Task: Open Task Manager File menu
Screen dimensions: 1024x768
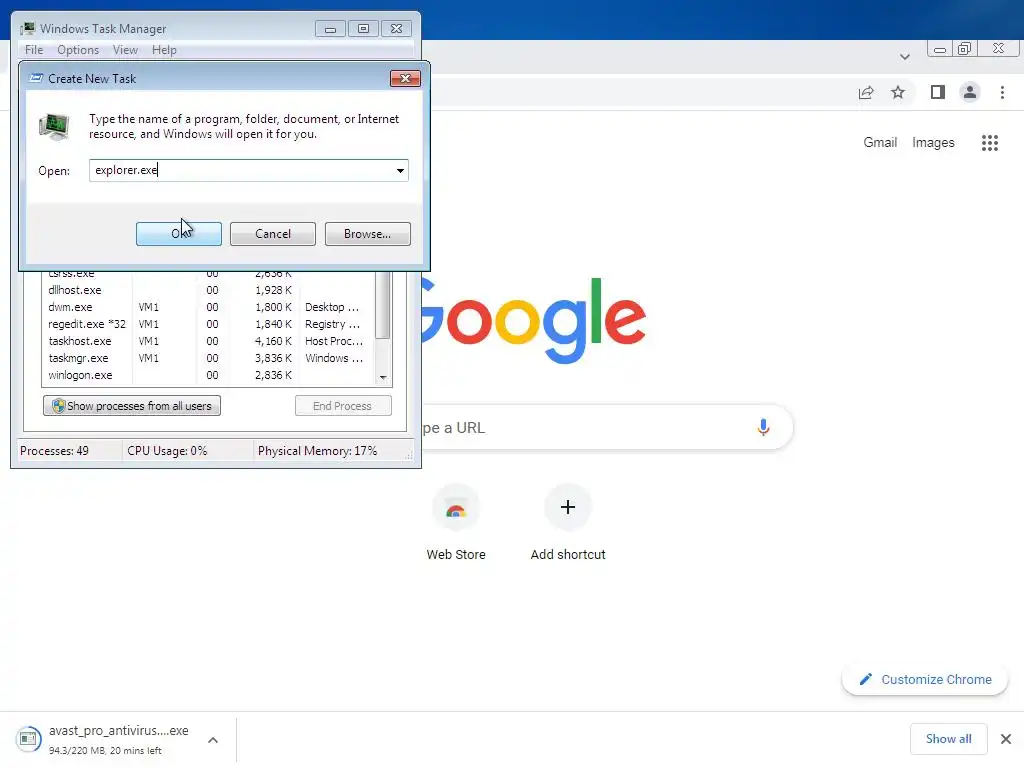Action: pyautogui.click(x=34, y=50)
